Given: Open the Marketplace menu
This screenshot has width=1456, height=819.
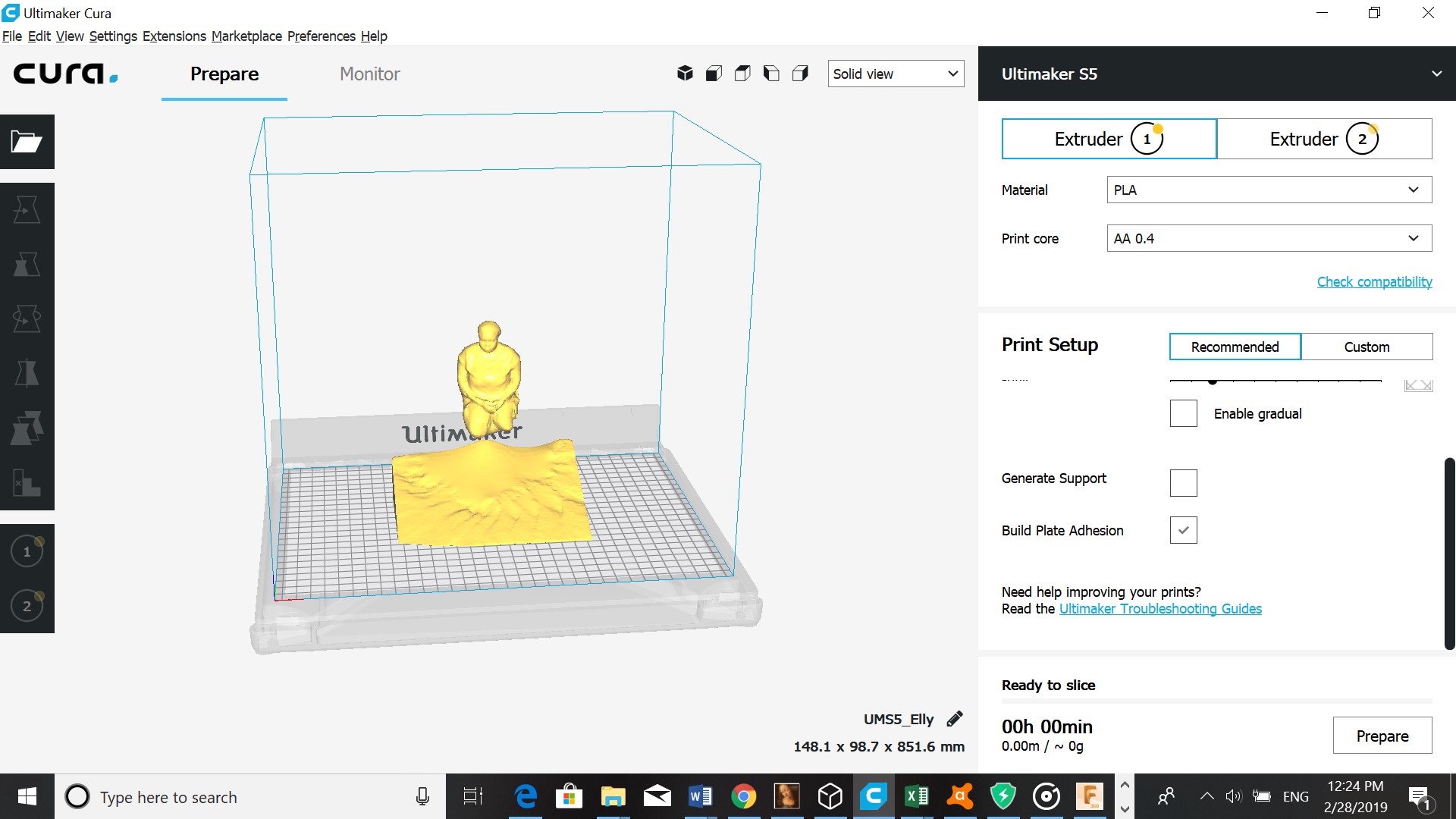Looking at the screenshot, I should [246, 36].
